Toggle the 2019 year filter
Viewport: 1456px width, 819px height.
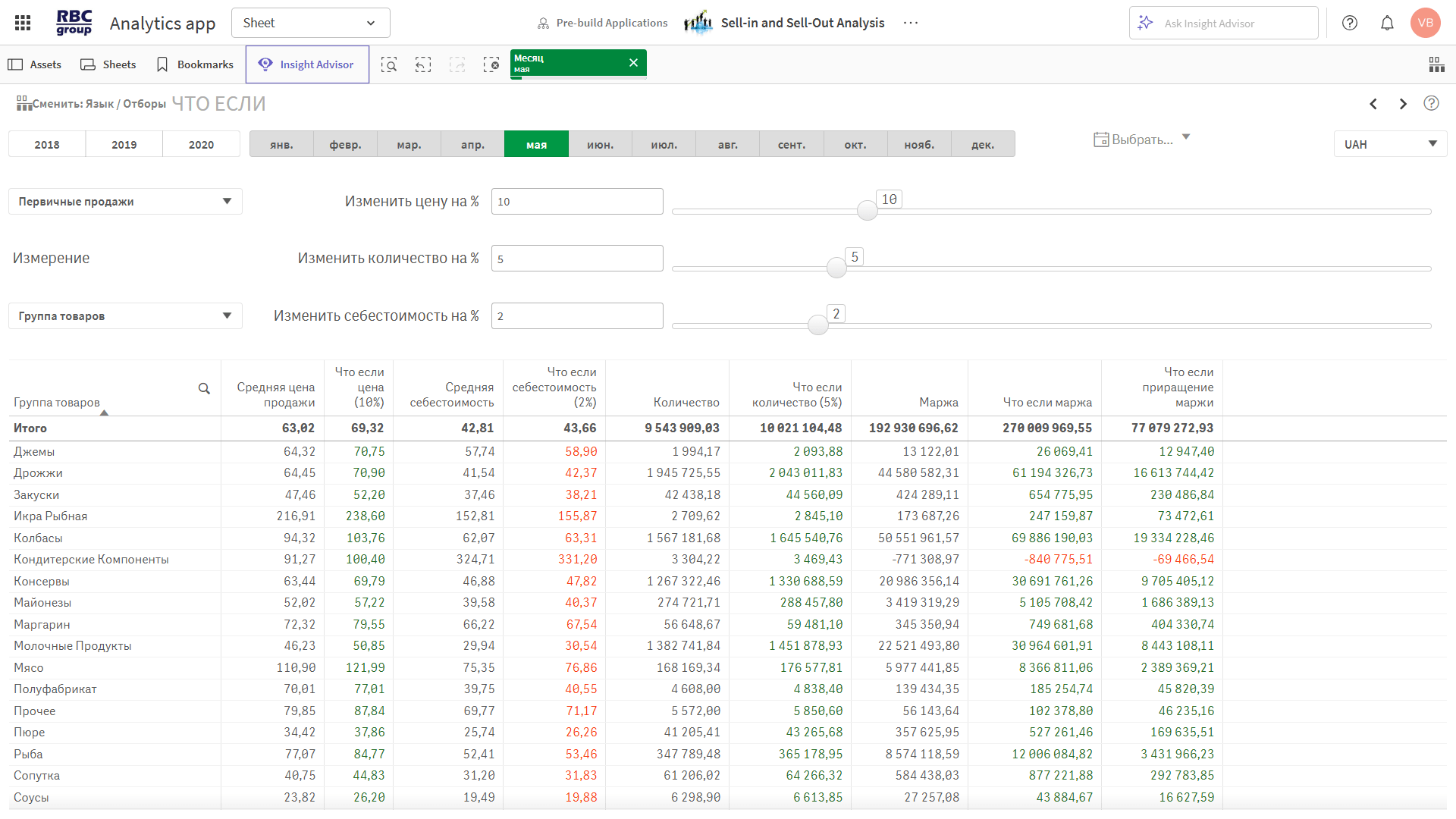(x=124, y=144)
